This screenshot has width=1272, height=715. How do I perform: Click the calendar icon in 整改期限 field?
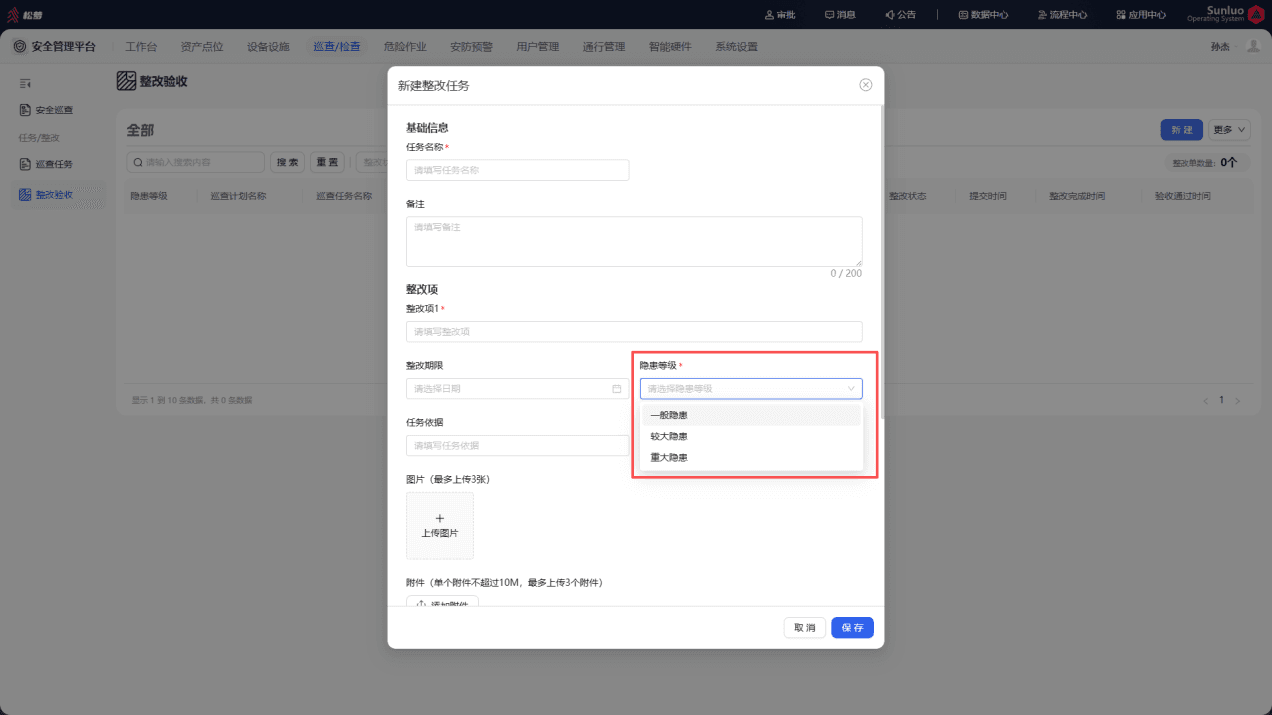tap(617, 389)
